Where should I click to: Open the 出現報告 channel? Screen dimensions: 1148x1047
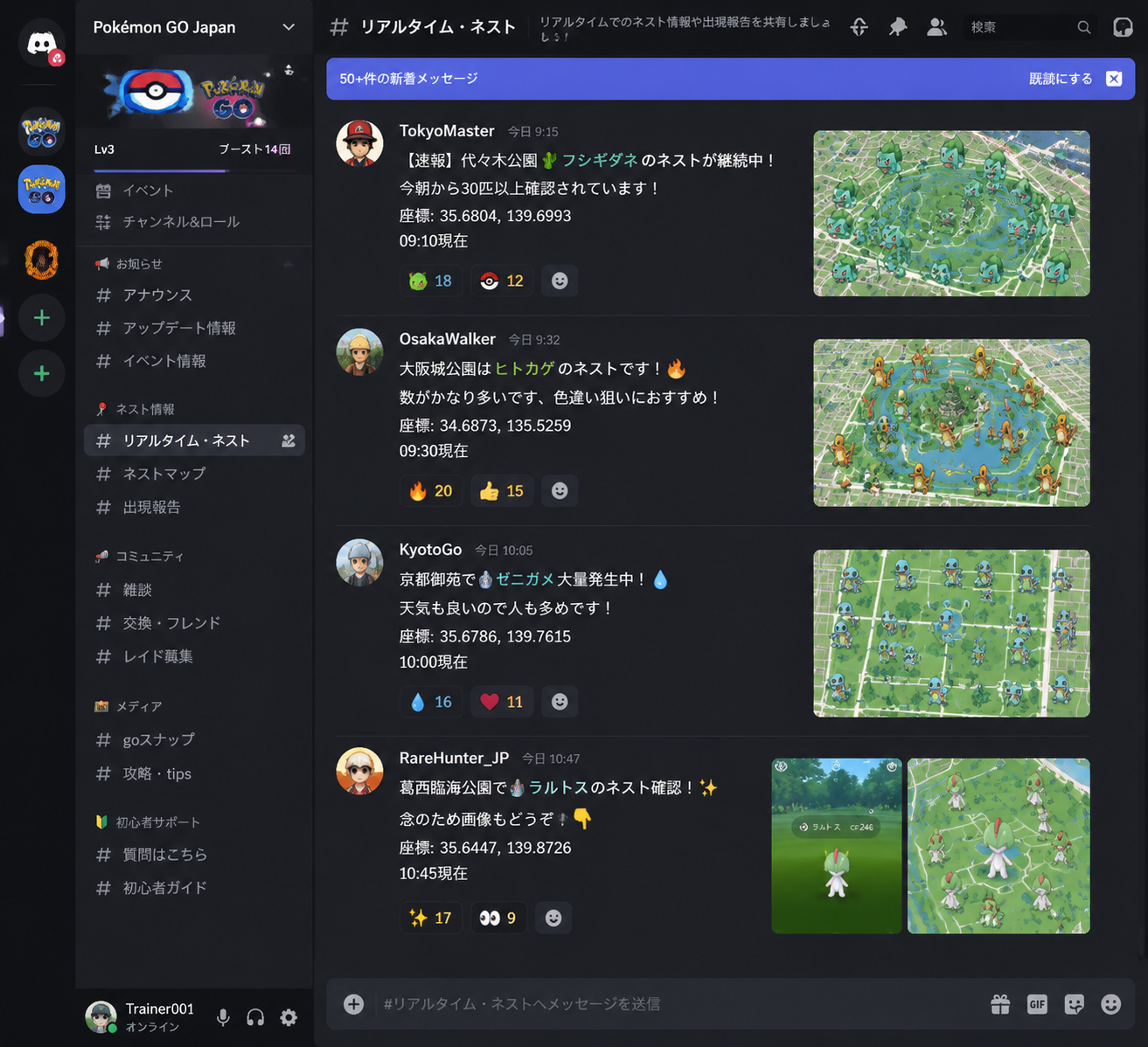coord(194,507)
